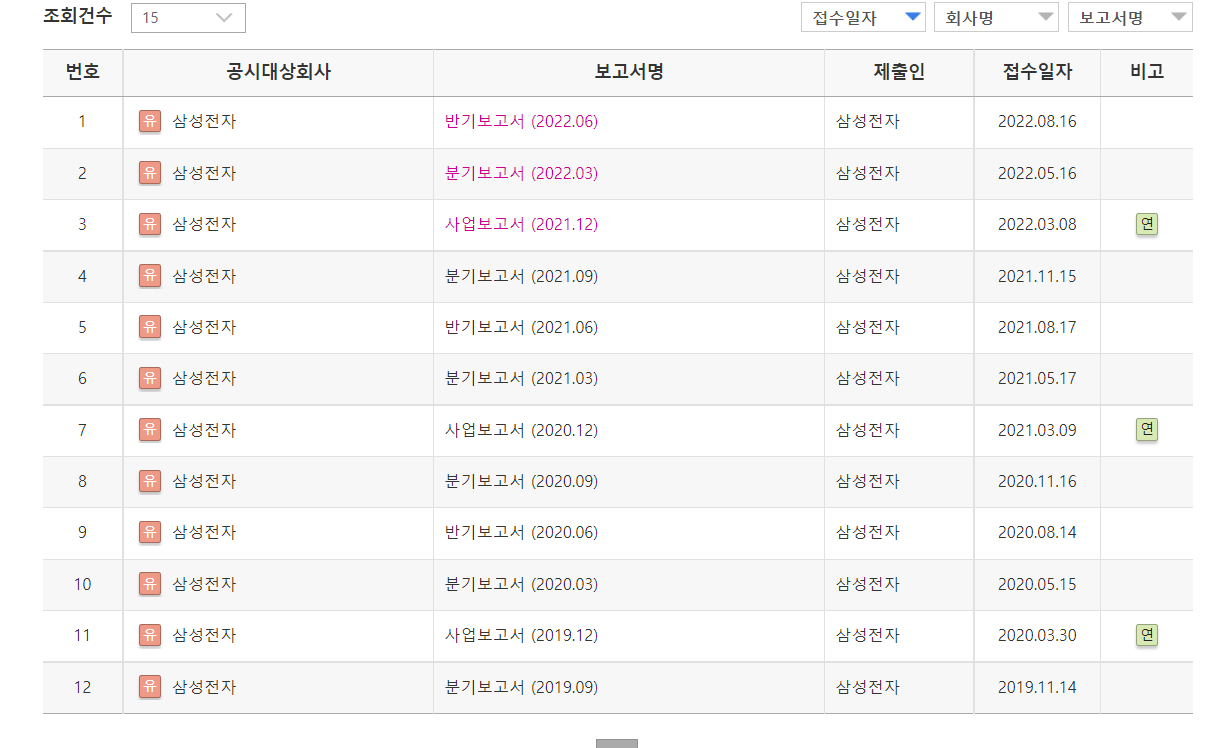Click 삼성전자 company name in row 4
Viewport: 1232px width, 748px height.
pos(204,276)
